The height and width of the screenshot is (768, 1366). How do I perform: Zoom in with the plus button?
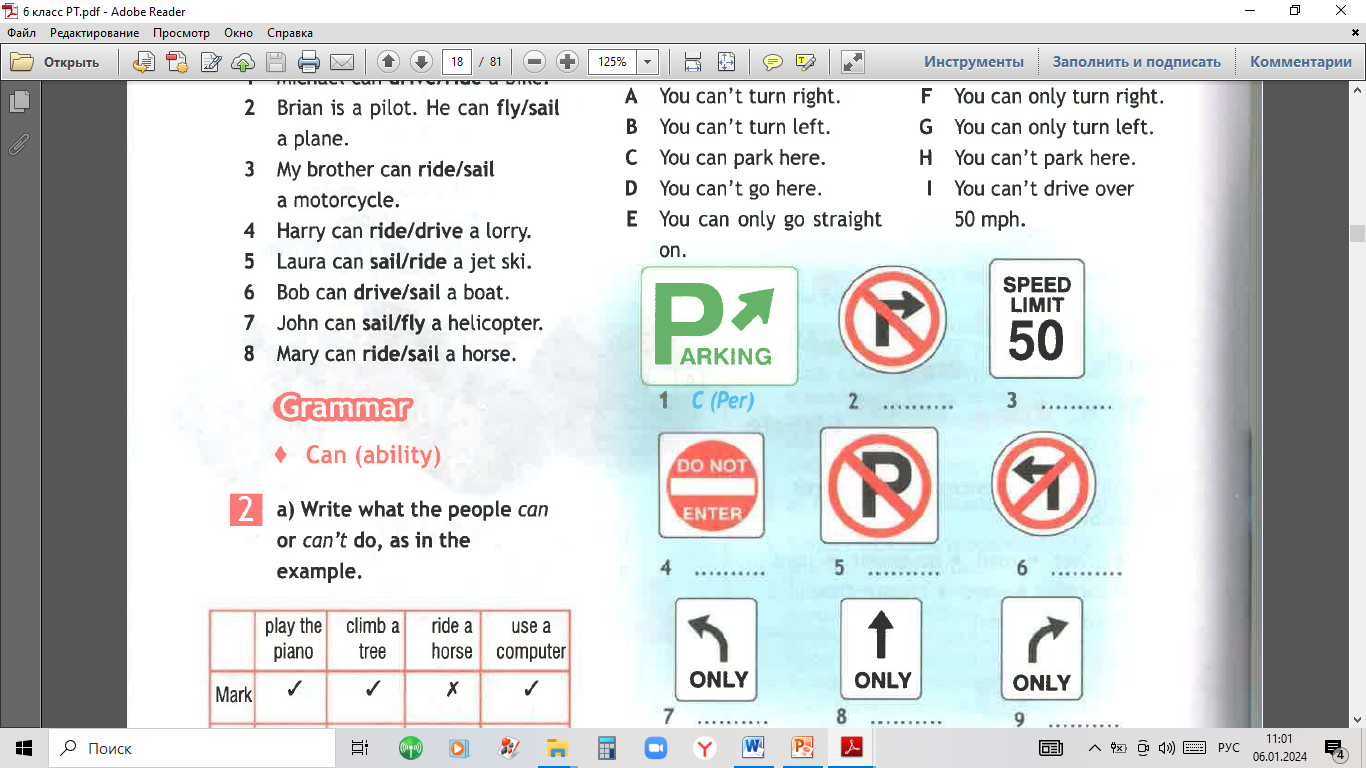coord(567,62)
